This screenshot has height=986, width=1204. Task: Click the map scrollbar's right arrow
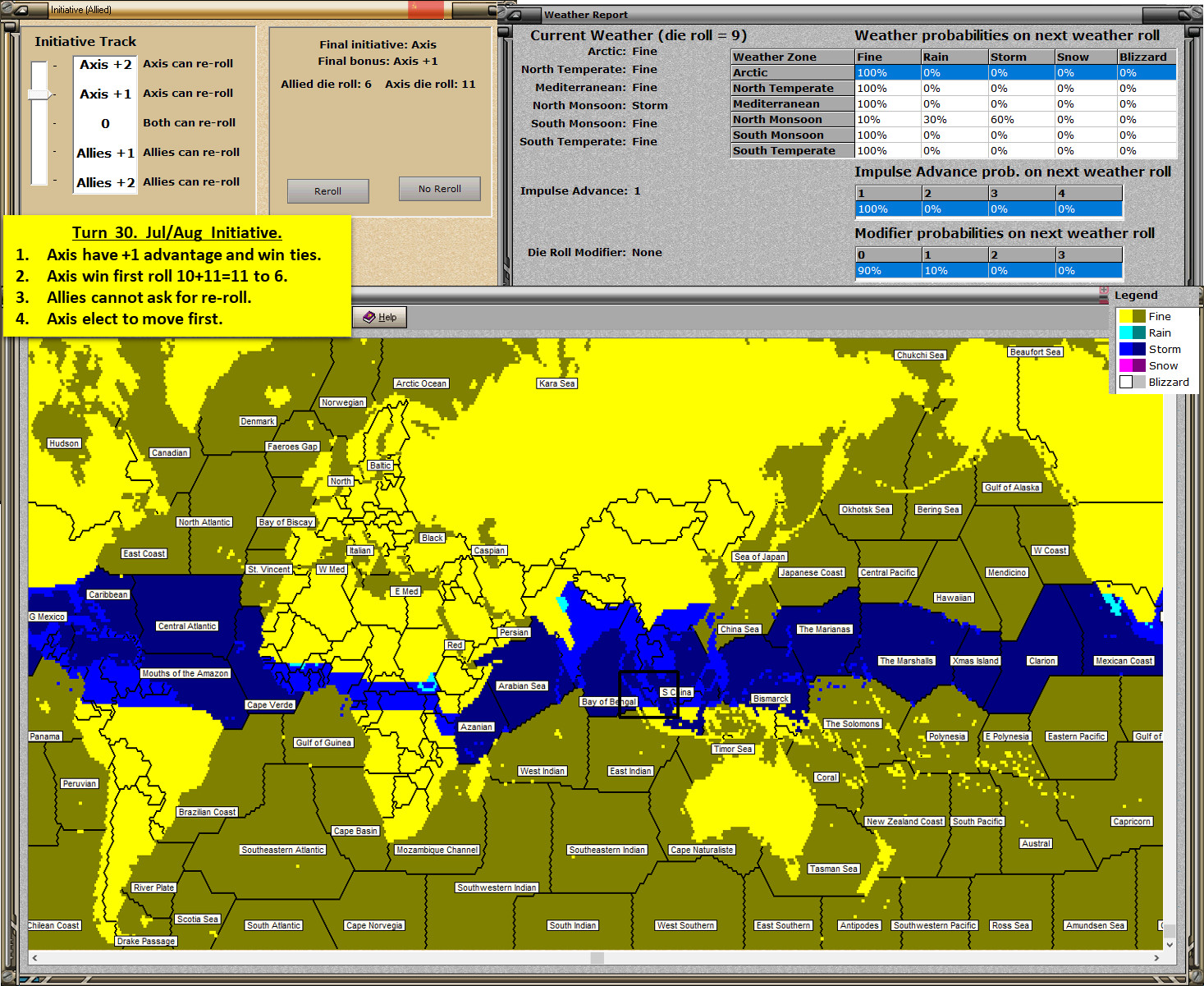click(x=1156, y=958)
